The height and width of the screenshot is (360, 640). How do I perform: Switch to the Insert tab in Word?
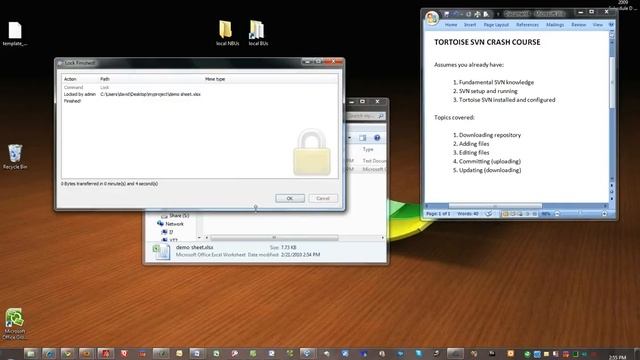470,25
